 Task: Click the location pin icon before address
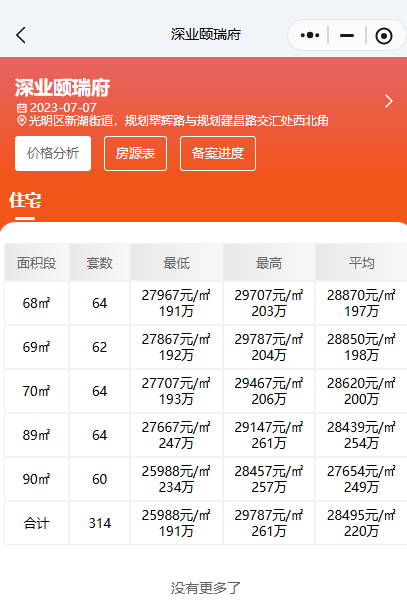pyautogui.click(x=21, y=121)
